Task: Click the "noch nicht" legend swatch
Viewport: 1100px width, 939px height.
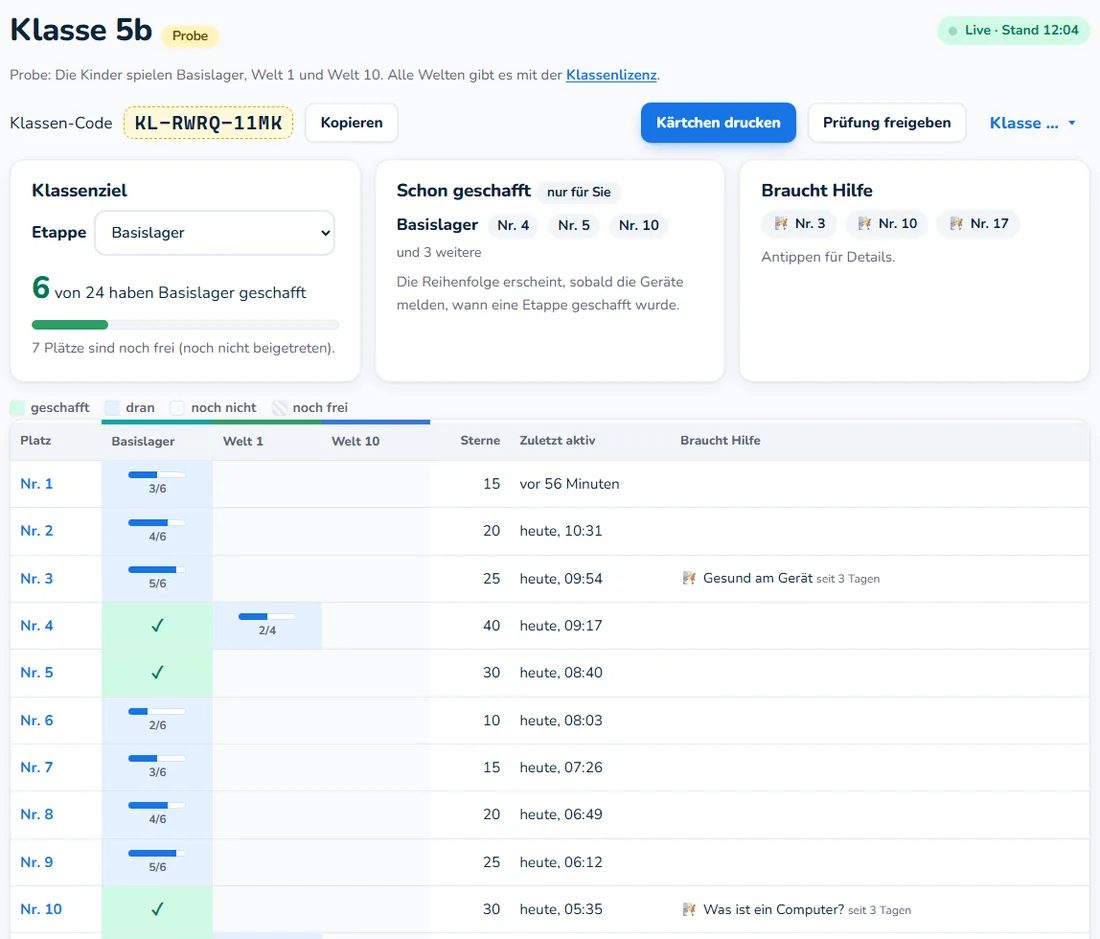Action: coord(177,407)
